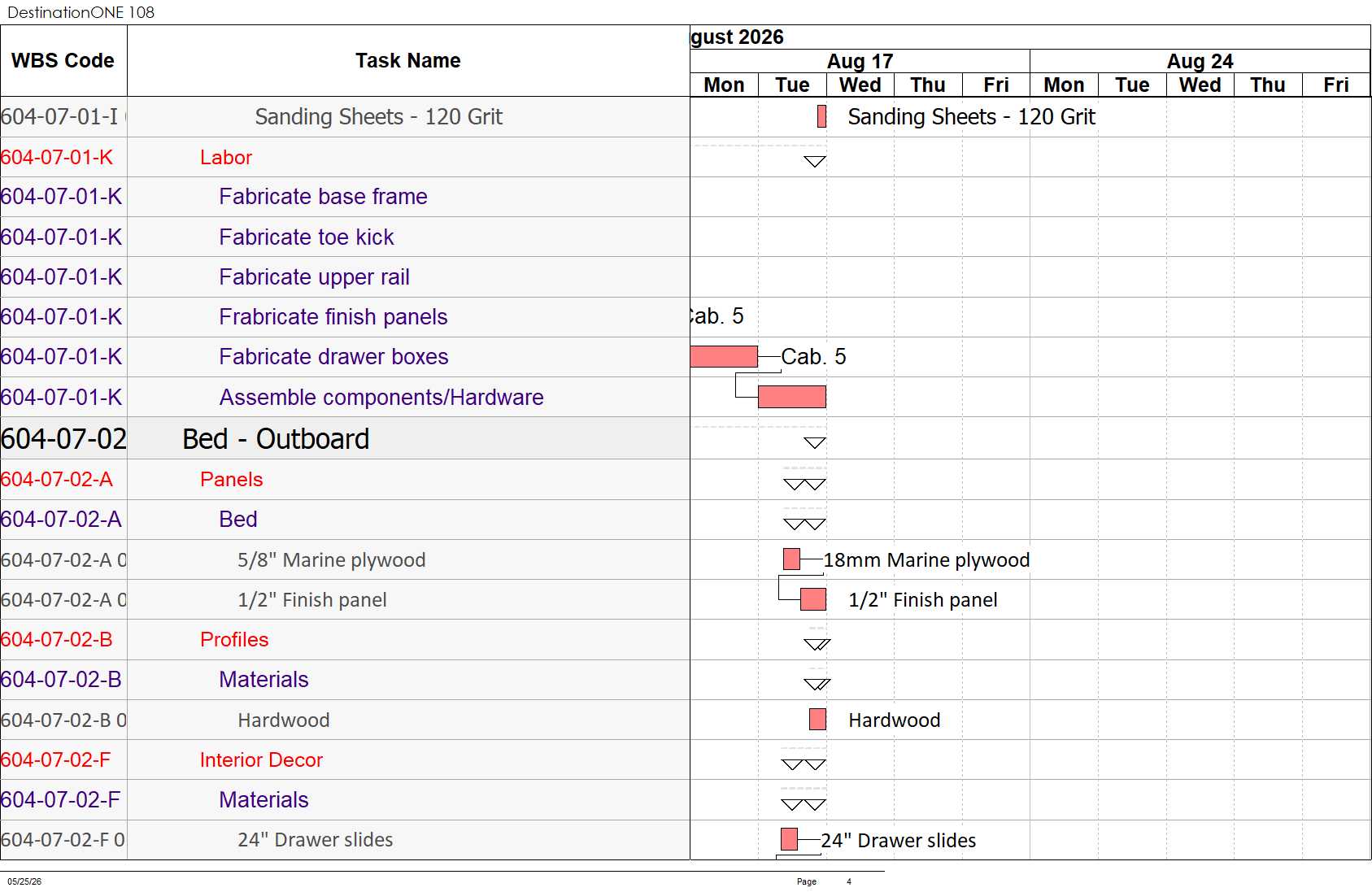1372x892 pixels.
Task: Click the "gust 2026" month header
Action: tap(737, 37)
